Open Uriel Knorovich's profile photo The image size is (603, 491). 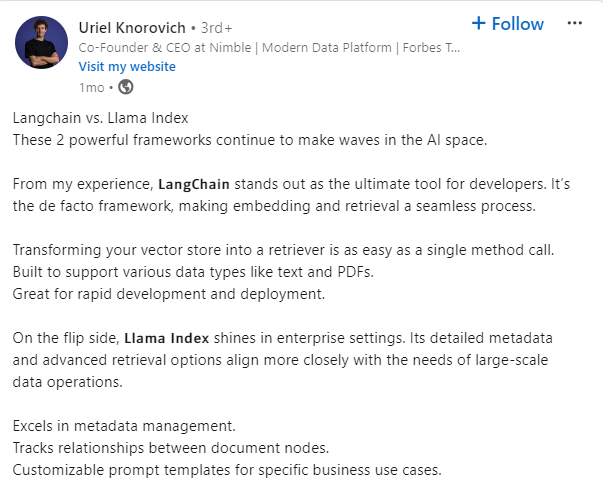pos(42,43)
